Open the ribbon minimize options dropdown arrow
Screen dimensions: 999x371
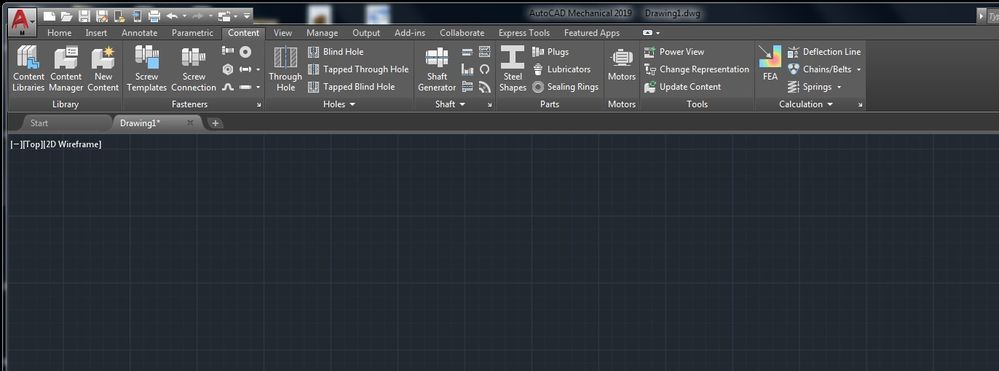(x=658, y=33)
